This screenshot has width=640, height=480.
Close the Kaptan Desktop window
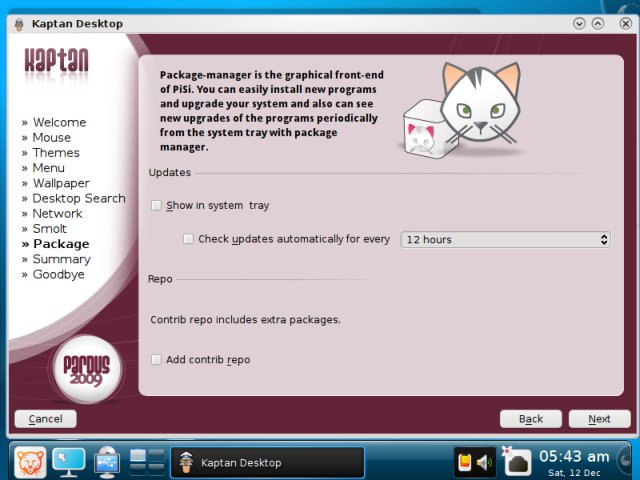click(x=626, y=24)
